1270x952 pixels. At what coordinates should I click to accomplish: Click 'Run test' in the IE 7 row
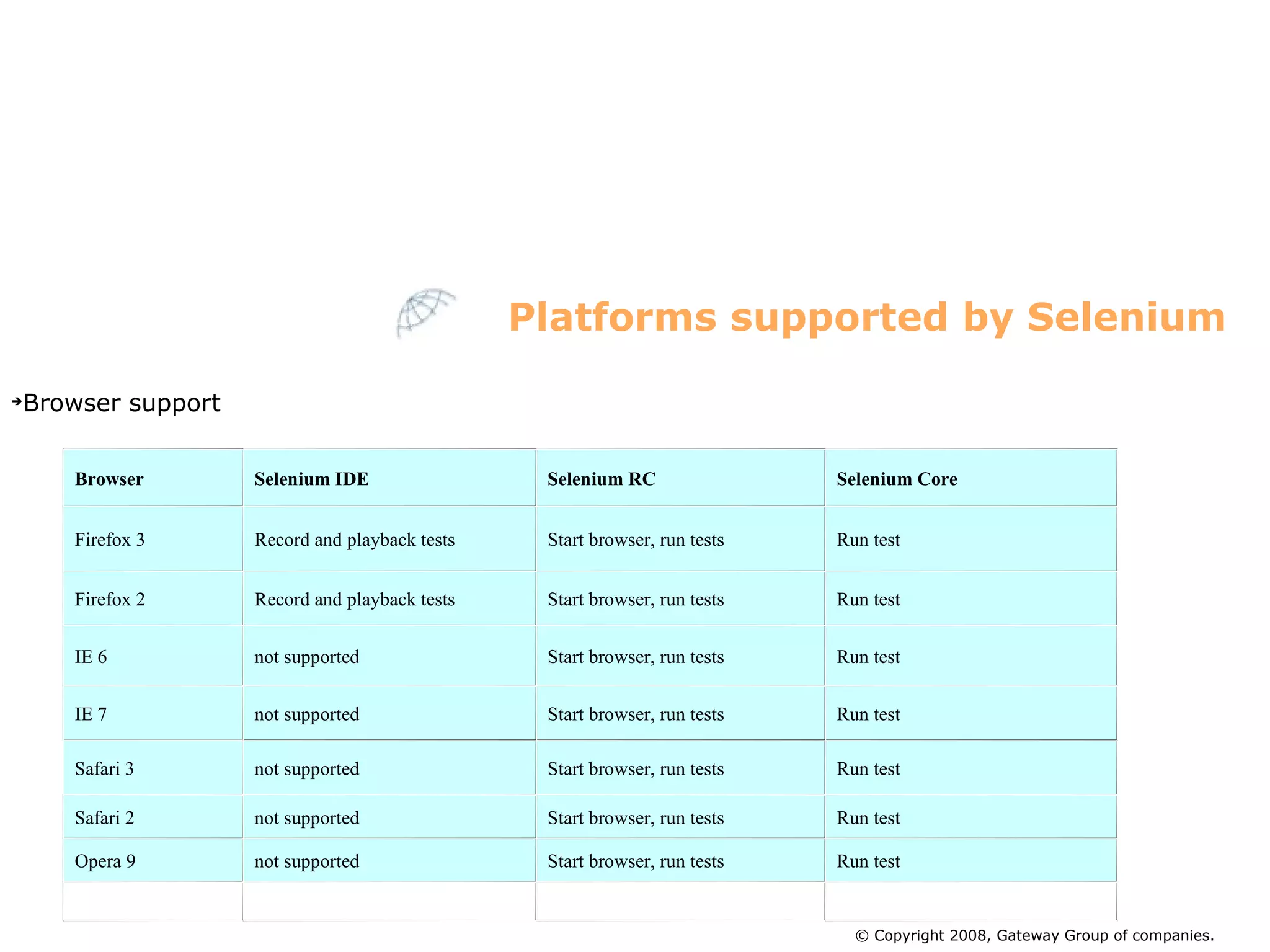[868, 714]
